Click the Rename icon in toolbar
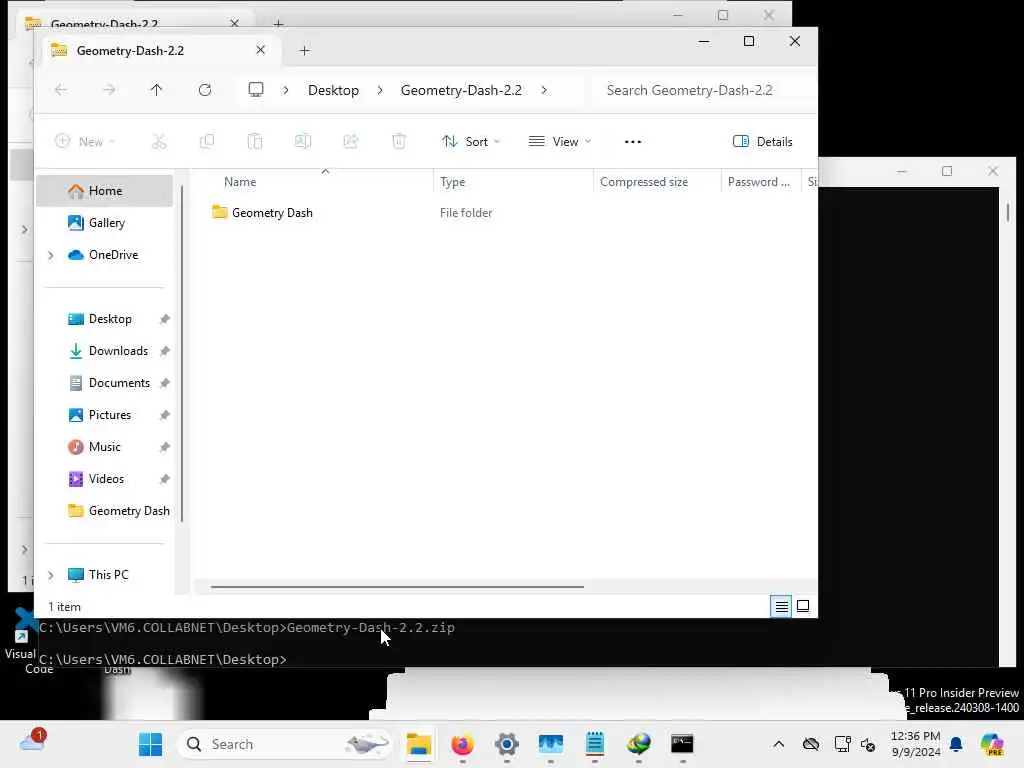 [x=303, y=141]
